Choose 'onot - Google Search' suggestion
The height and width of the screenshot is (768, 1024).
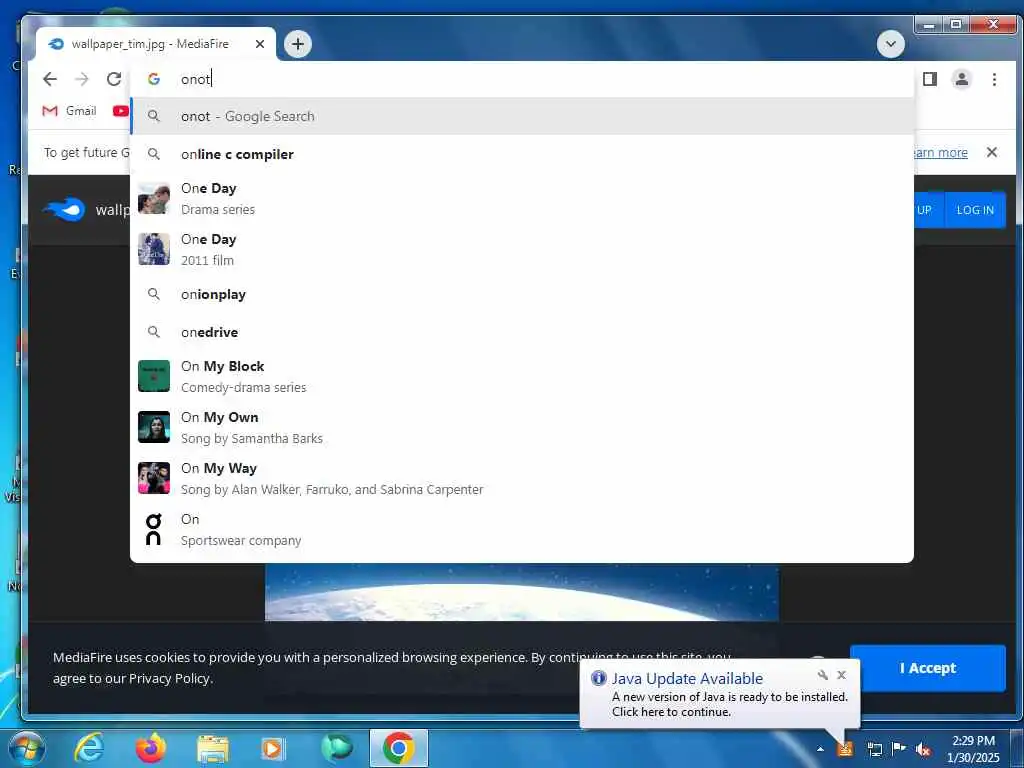point(522,116)
